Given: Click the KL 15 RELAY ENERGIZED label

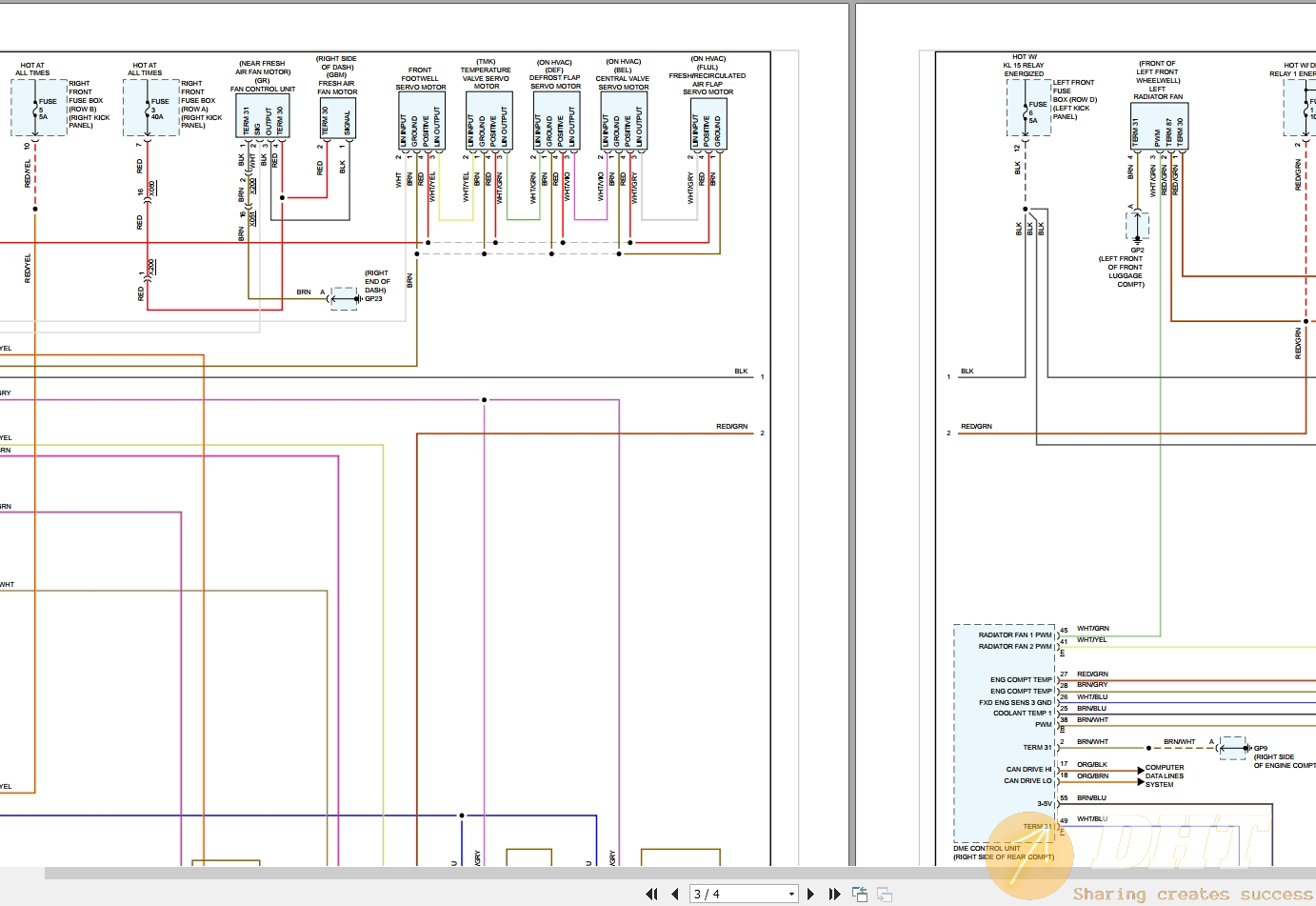Looking at the screenshot, I should (1024, 70).
